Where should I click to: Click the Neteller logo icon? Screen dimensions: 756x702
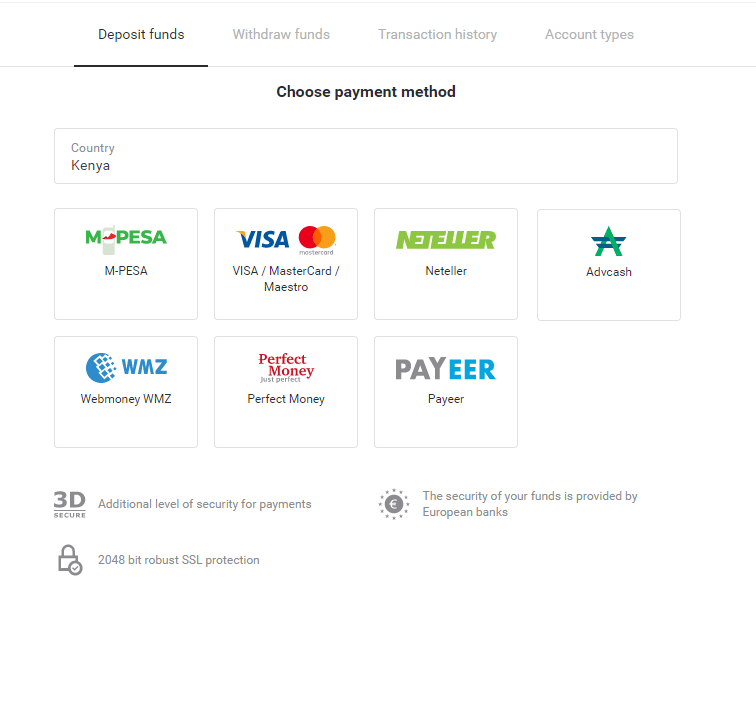446,239
